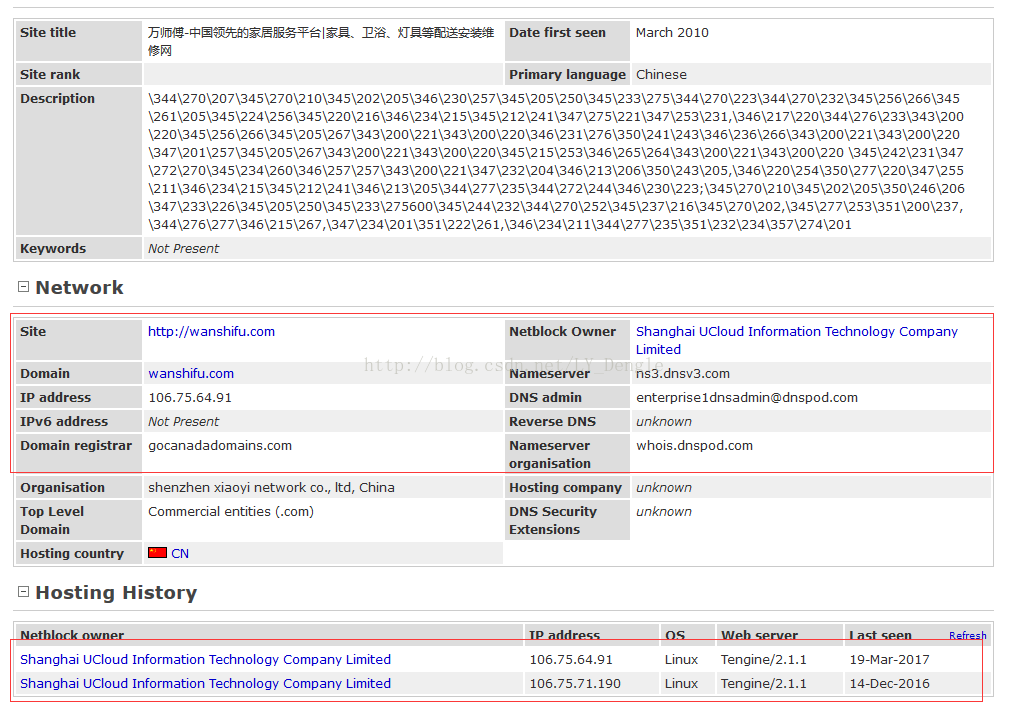This screenshot has width=1009, height=708.
Task: Open Shanghai UCloud link for 106.75.64.91 row
Action: [x=205, y=659]
